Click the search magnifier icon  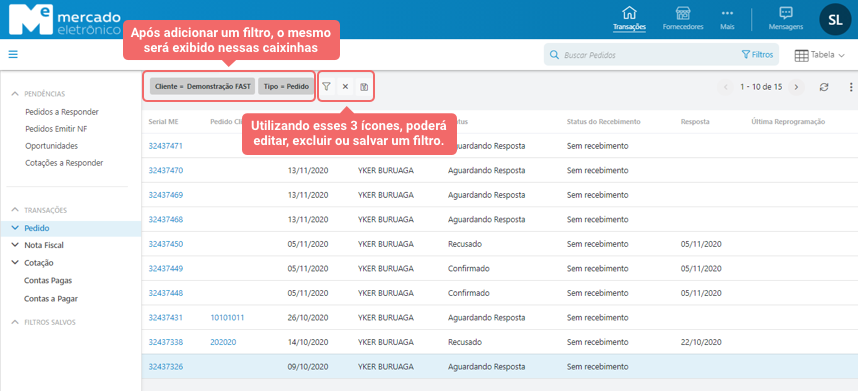(x=554, y=55)
